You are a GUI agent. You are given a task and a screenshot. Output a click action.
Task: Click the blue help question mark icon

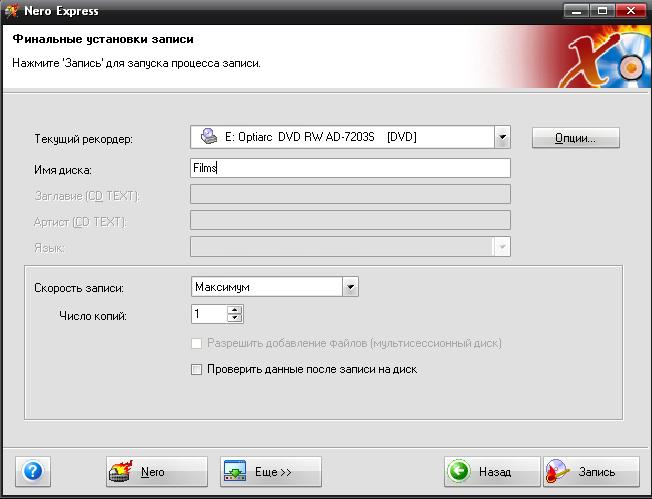(x=32, y=471)
